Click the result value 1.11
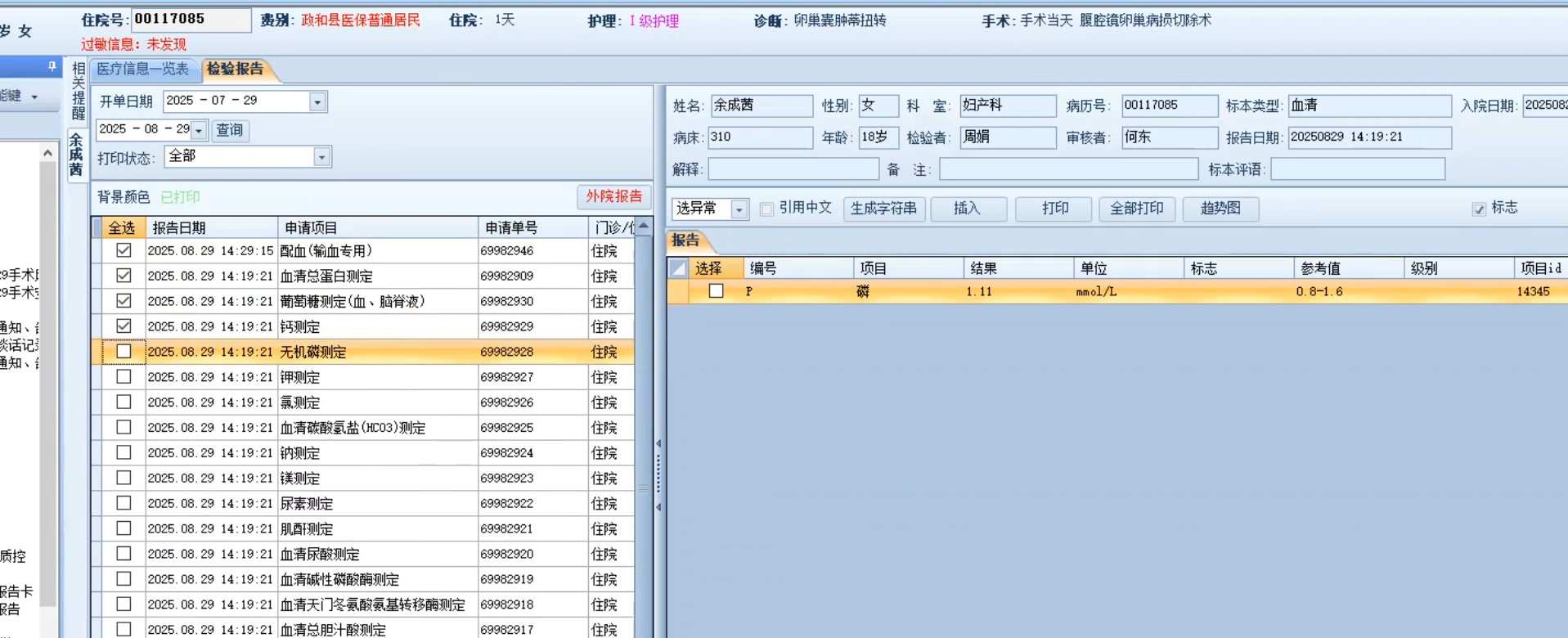1568x638 pixels. coord(979,291)
